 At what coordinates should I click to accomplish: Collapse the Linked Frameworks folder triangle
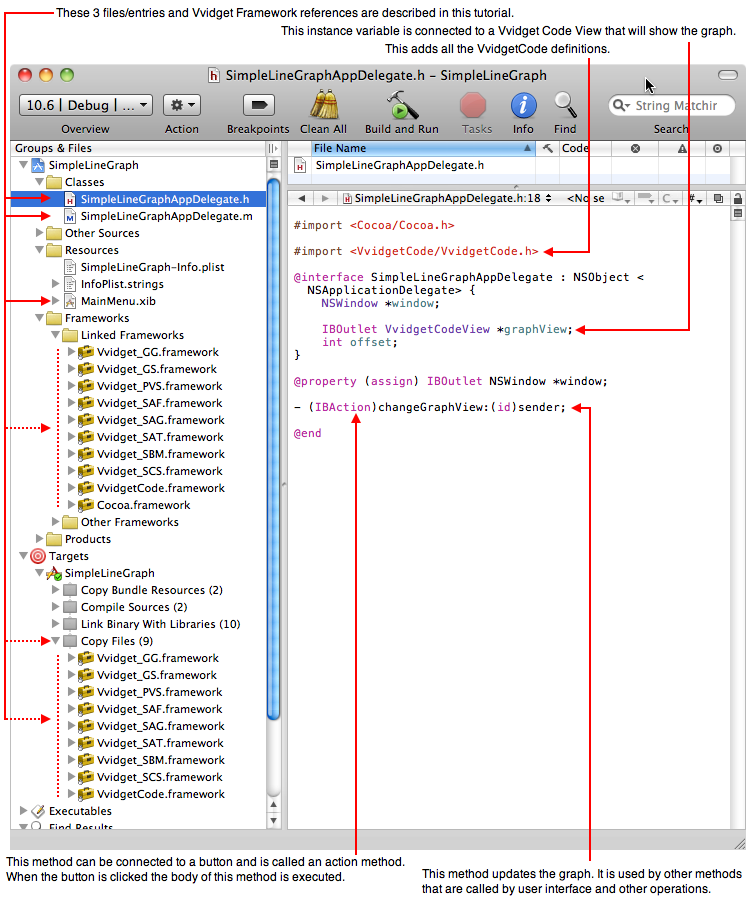tap(56, 335)
